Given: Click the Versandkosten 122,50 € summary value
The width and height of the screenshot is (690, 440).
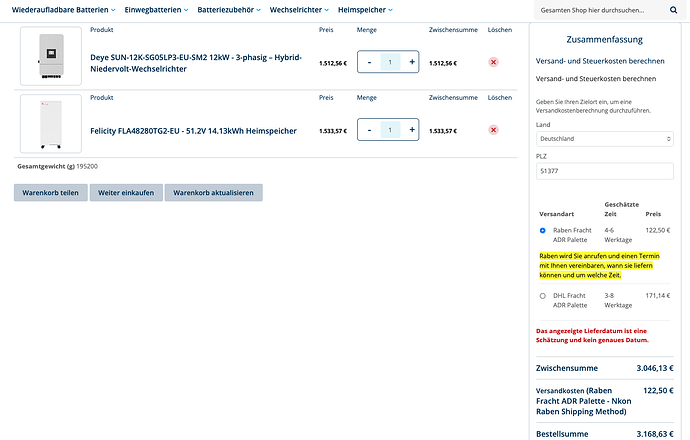Looking at the screenshot, I should click(x=658, y=390).
